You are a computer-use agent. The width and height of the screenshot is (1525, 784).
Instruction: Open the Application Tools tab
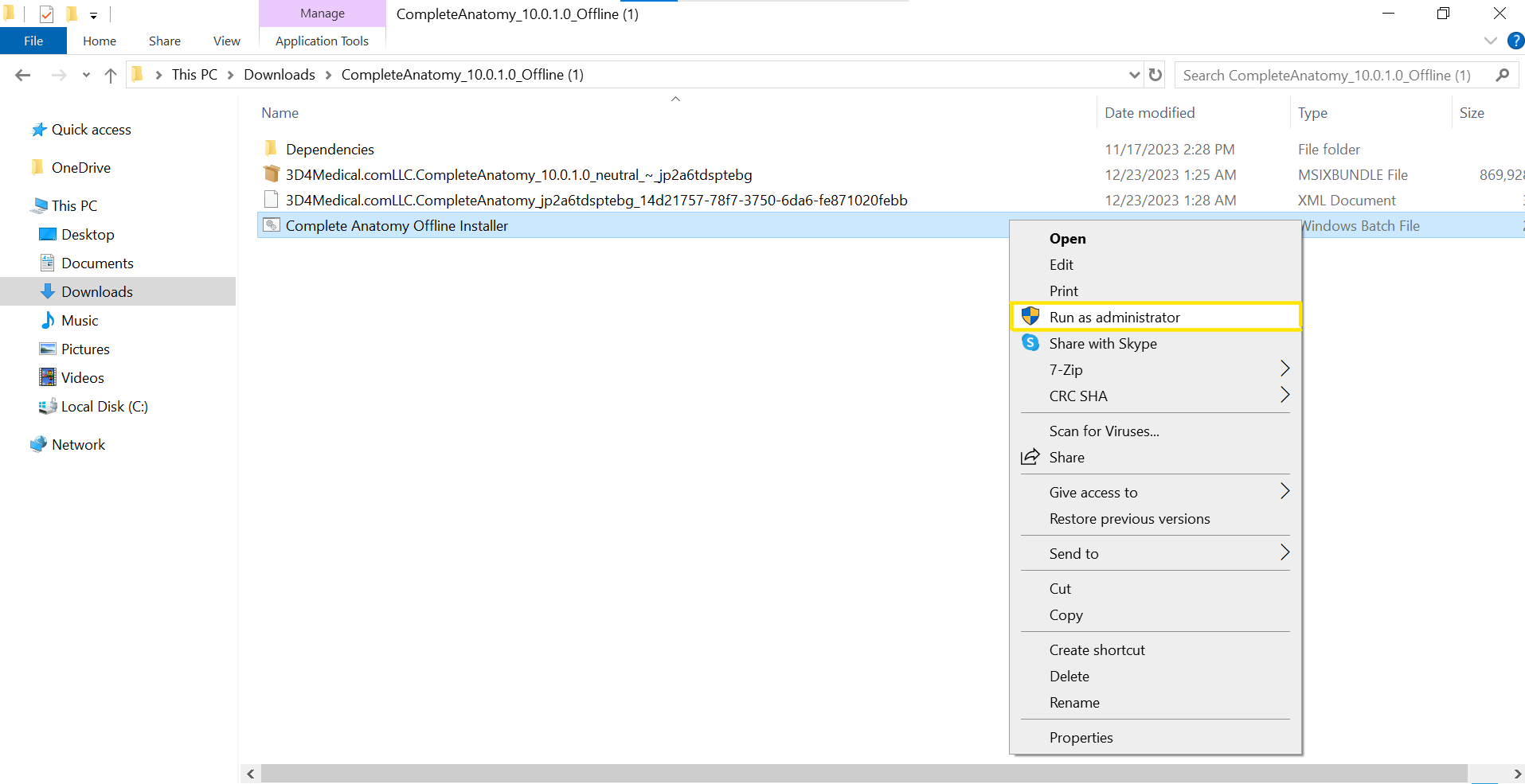coord(323,41)
